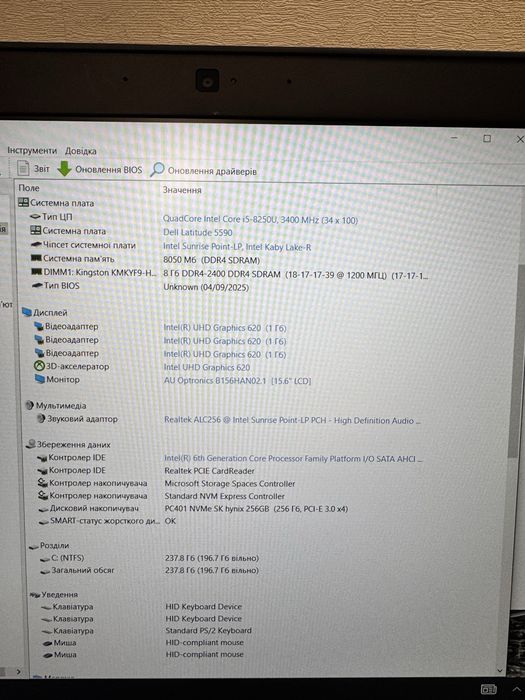Click the Збереження даних group icon
This screenshot has width=525, height=700.
coord(31,444)
